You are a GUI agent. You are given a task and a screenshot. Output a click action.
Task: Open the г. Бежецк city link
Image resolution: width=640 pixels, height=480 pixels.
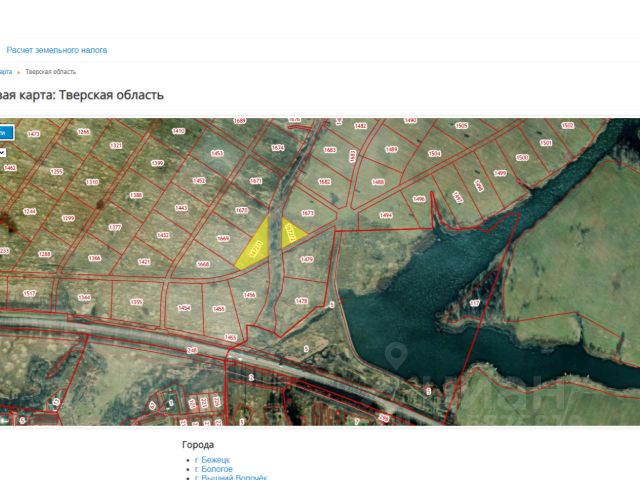212,460
